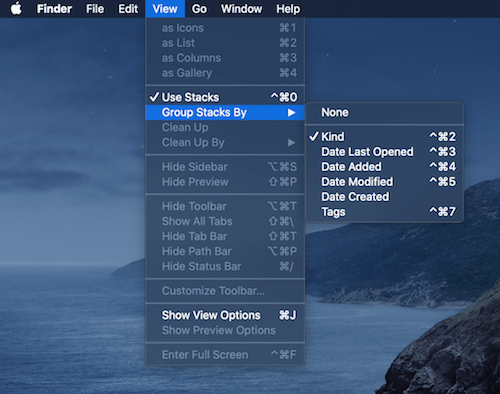Open the File menu
The height and width of the screenshot is (394, 500).
click(95, 9)
